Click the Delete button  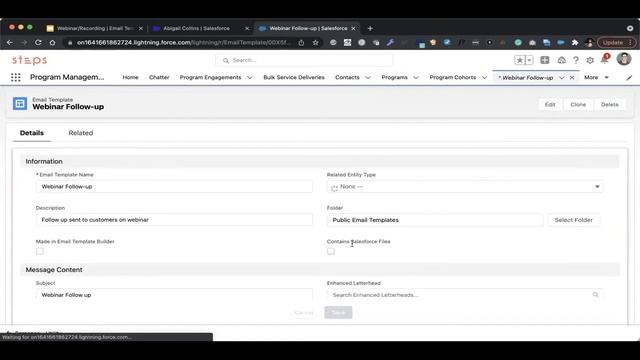tap(610, 104)
